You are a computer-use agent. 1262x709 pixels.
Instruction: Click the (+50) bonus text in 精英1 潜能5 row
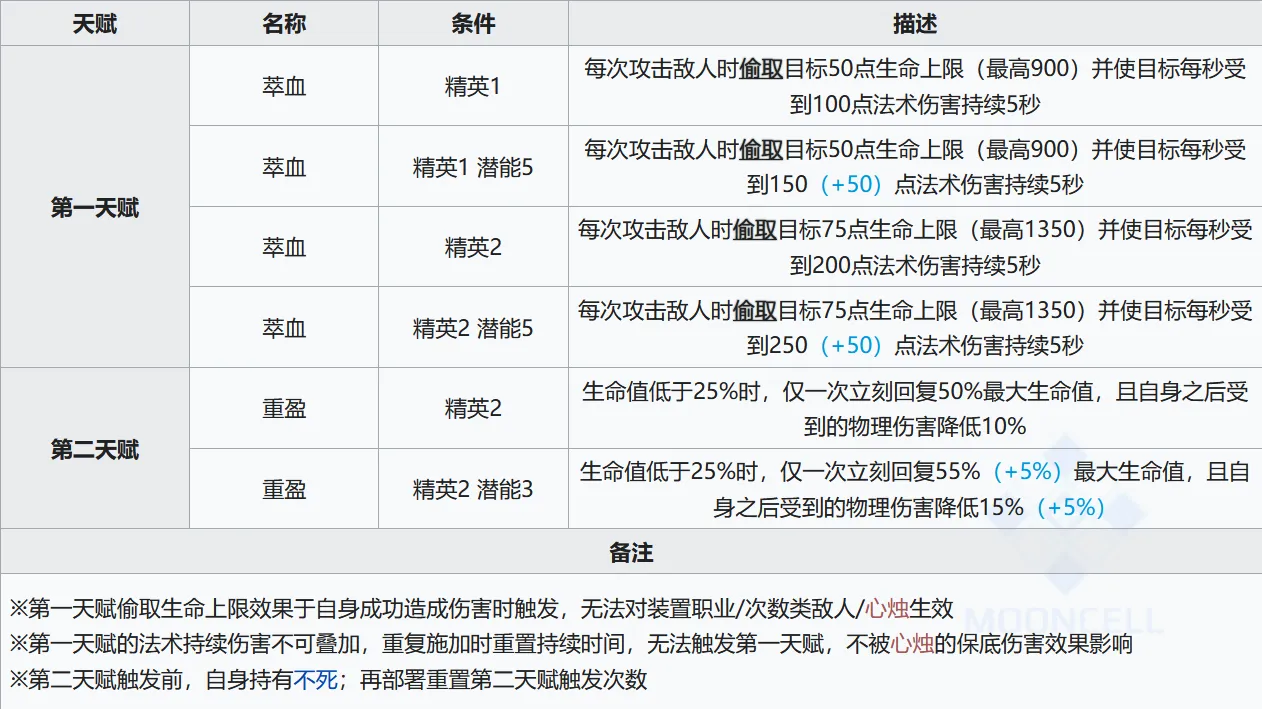click(851, 184)
